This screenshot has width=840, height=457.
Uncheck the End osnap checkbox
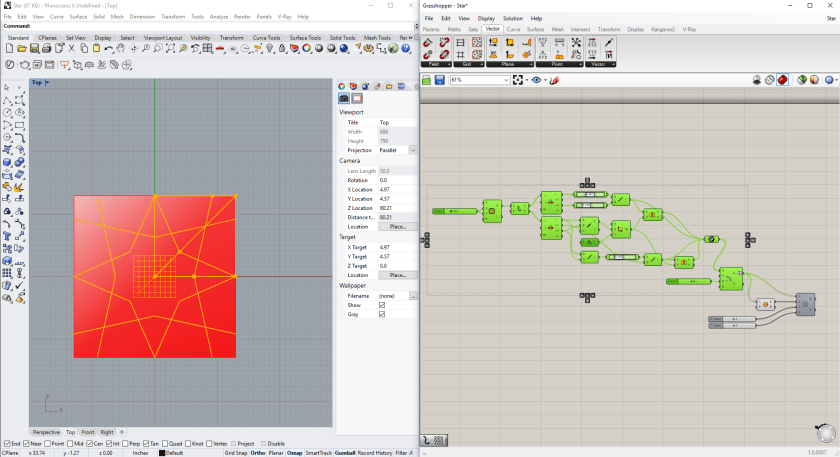tap(5, 443)
